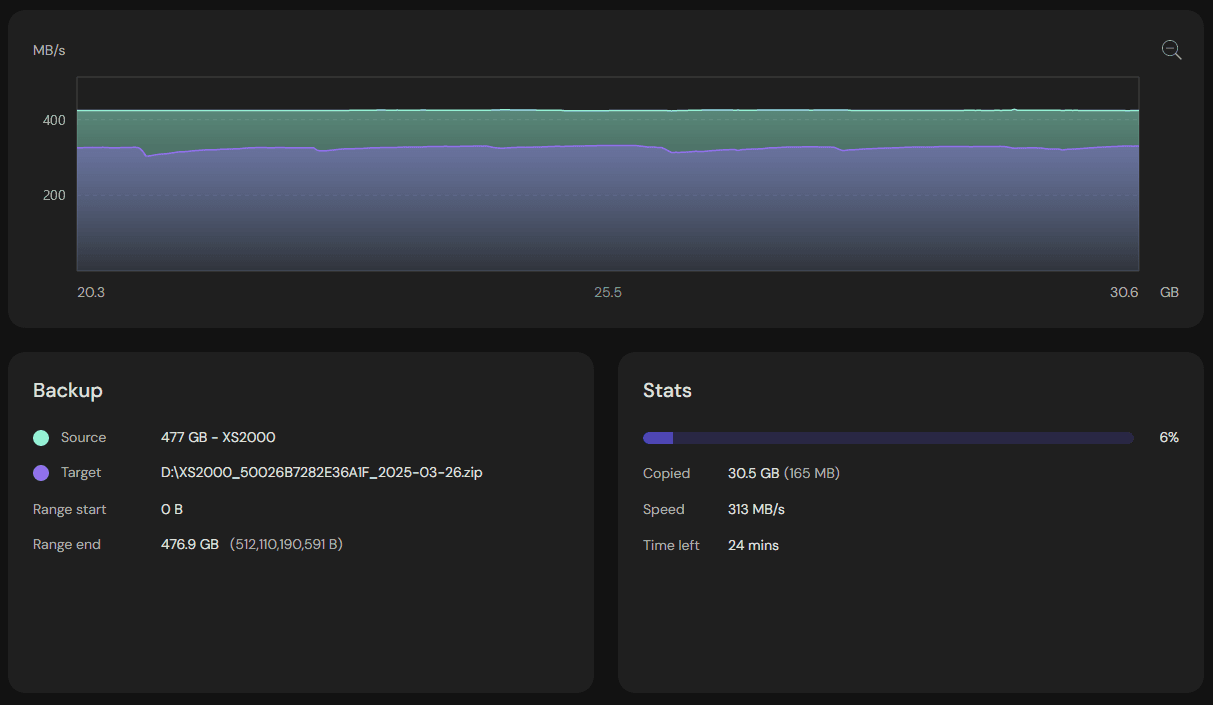
Task: Select the 477 GB - XS2000 source value
Action: [x=218, y=438]
